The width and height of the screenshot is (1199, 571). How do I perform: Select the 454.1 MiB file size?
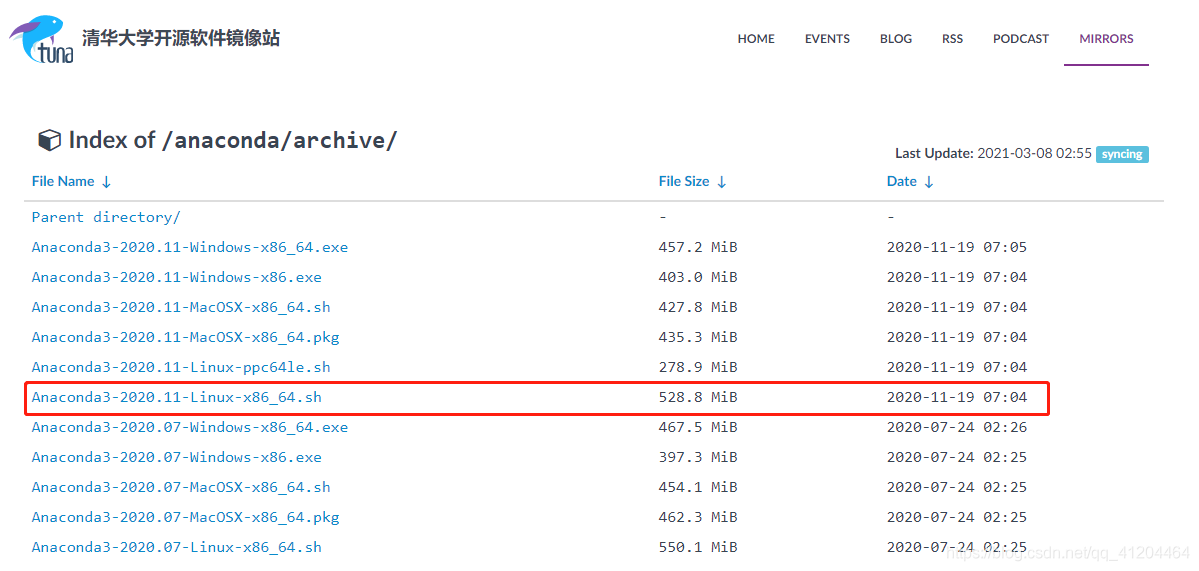coord(697,487)
